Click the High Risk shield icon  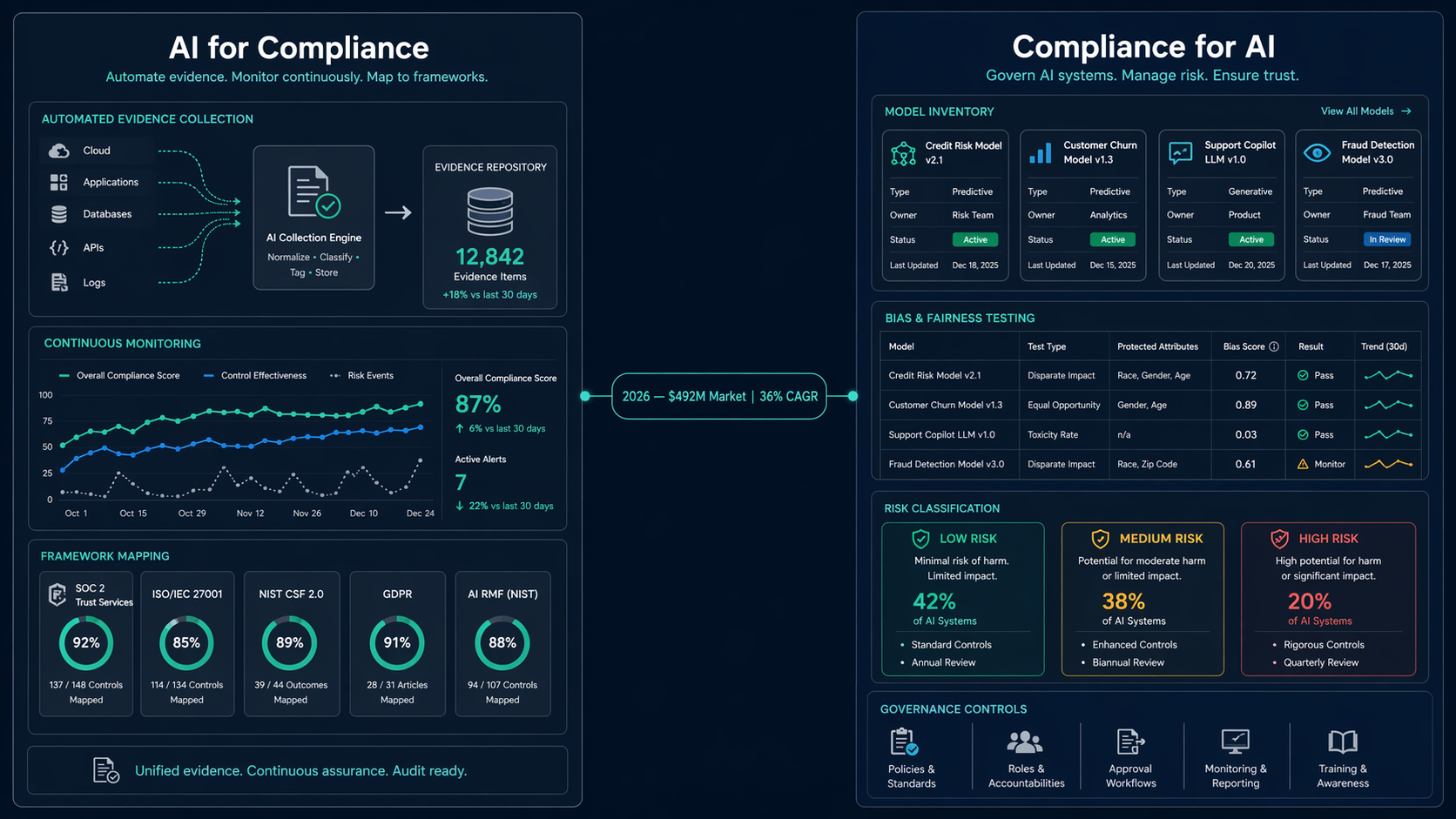tap(1279, 539)
